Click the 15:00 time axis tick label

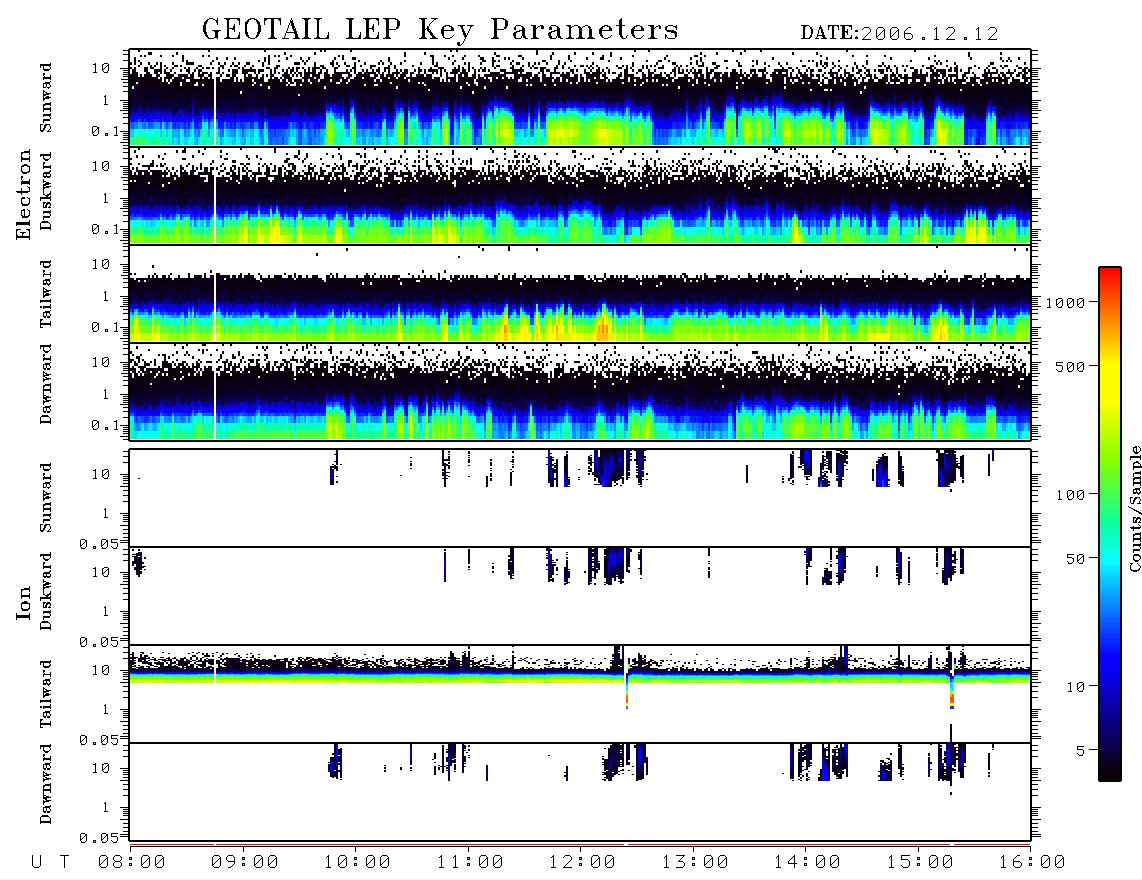click(x=920, y=863)
